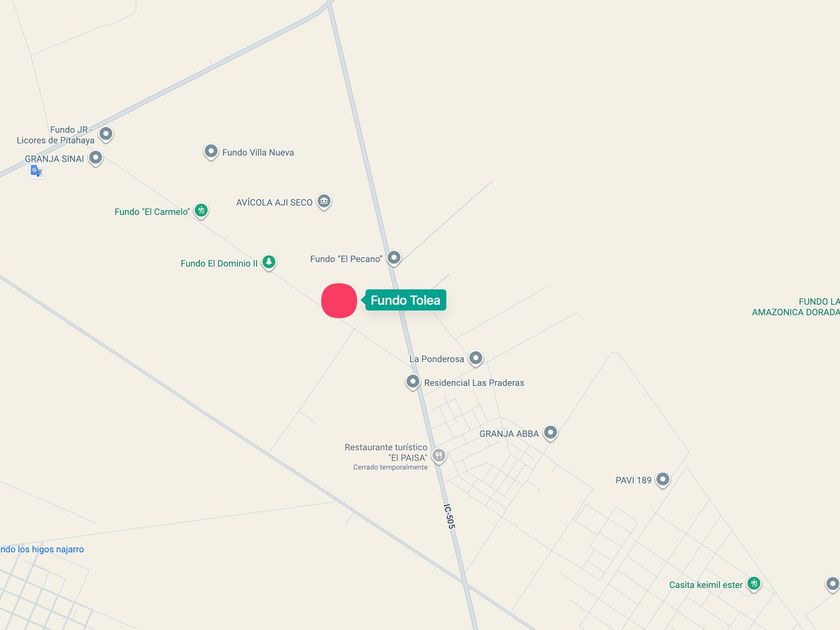Image resolution: width=840 pixels, height=630 pixels.
Task: Click the Fundo Tolea label tooltip
Action: pyautogui.click(x=405, y=300)
